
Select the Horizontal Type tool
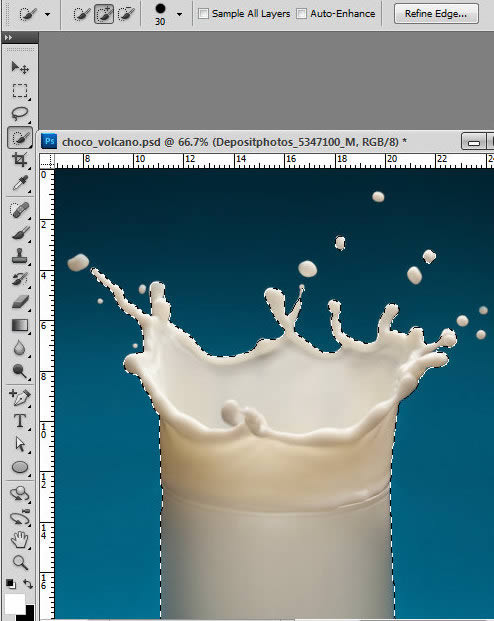20,421
